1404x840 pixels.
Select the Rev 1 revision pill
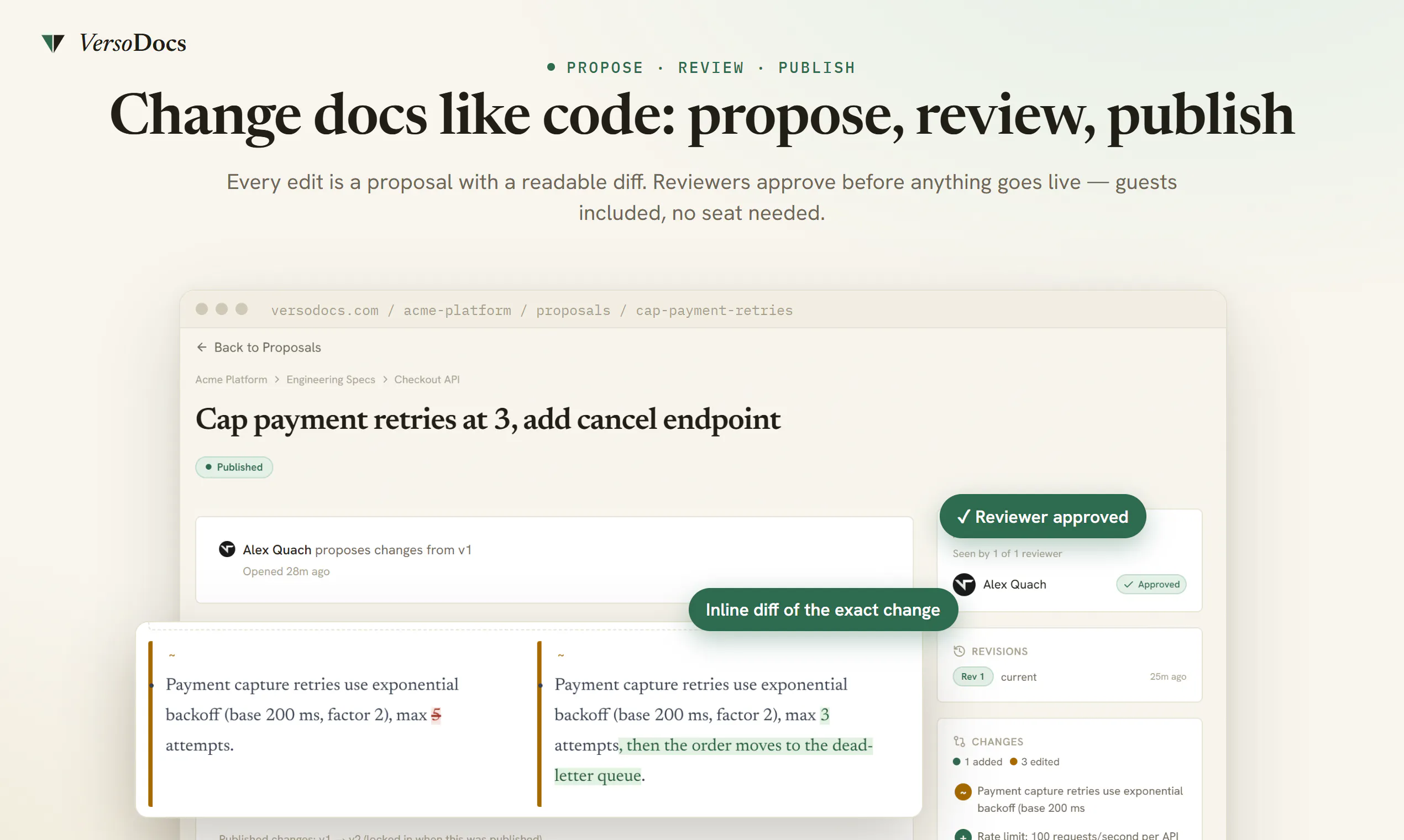coord(973,676)
